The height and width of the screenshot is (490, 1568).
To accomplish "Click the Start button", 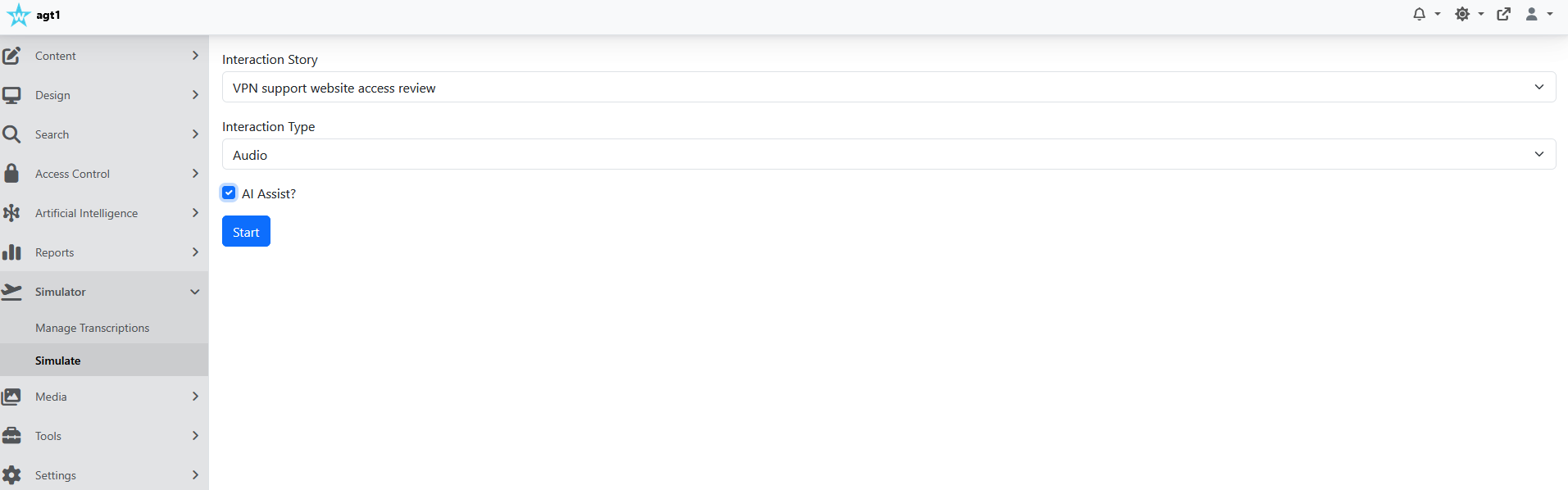I will tap(246, 231).
